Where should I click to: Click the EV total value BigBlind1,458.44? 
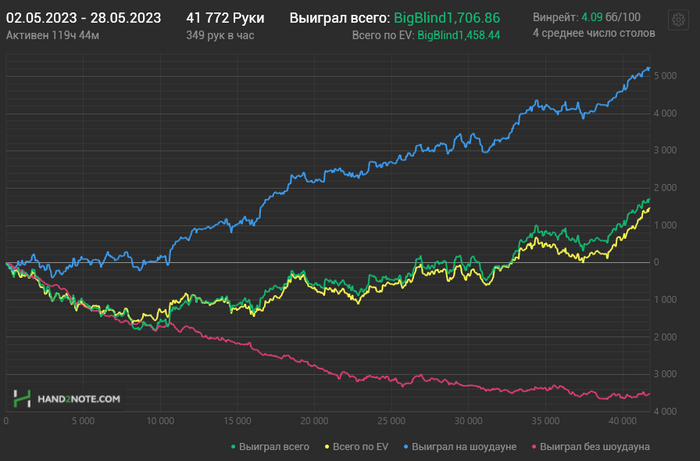tap(458, 35)
